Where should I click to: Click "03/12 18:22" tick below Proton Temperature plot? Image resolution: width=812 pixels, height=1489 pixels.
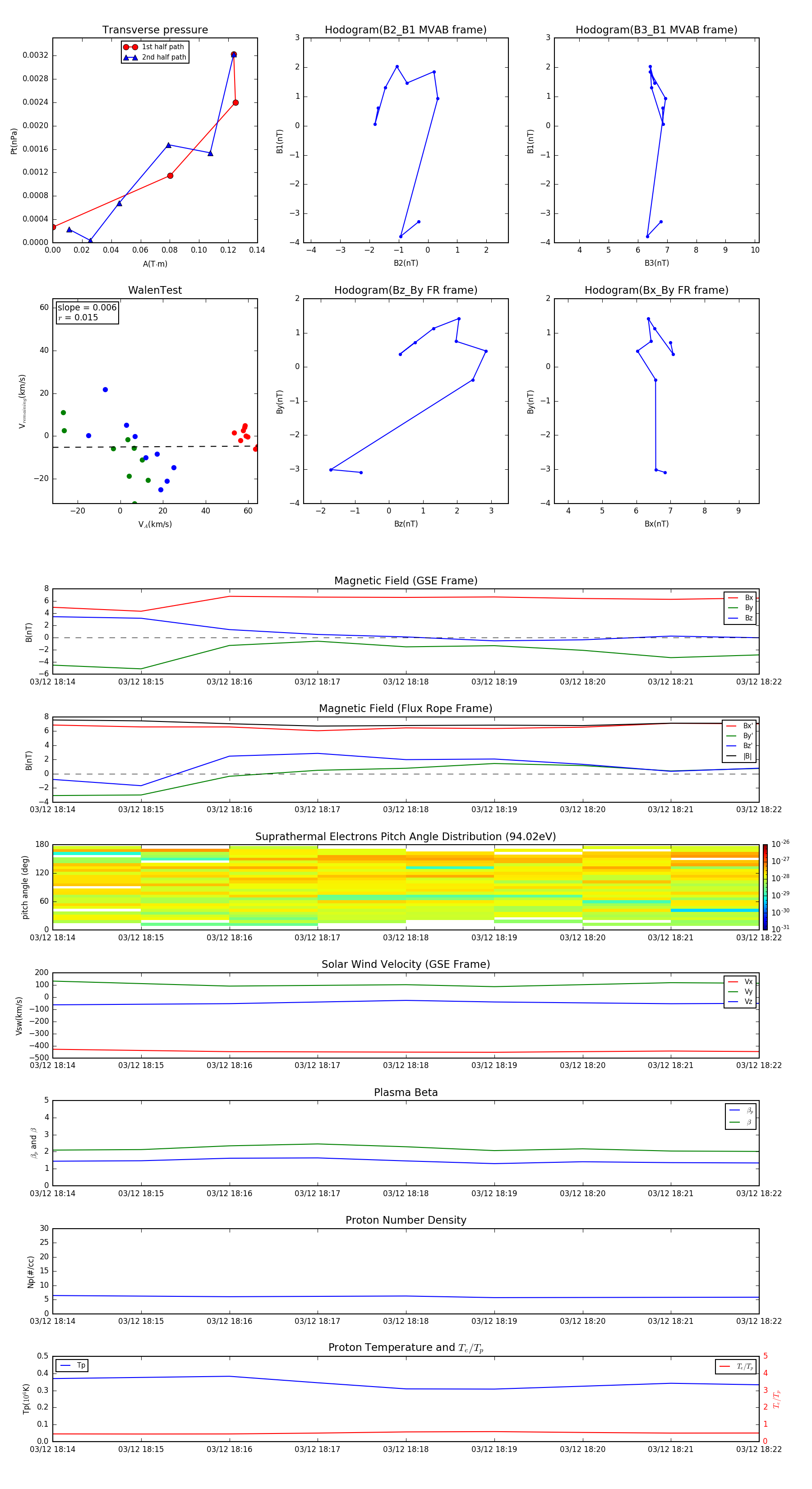(759, 1449)
